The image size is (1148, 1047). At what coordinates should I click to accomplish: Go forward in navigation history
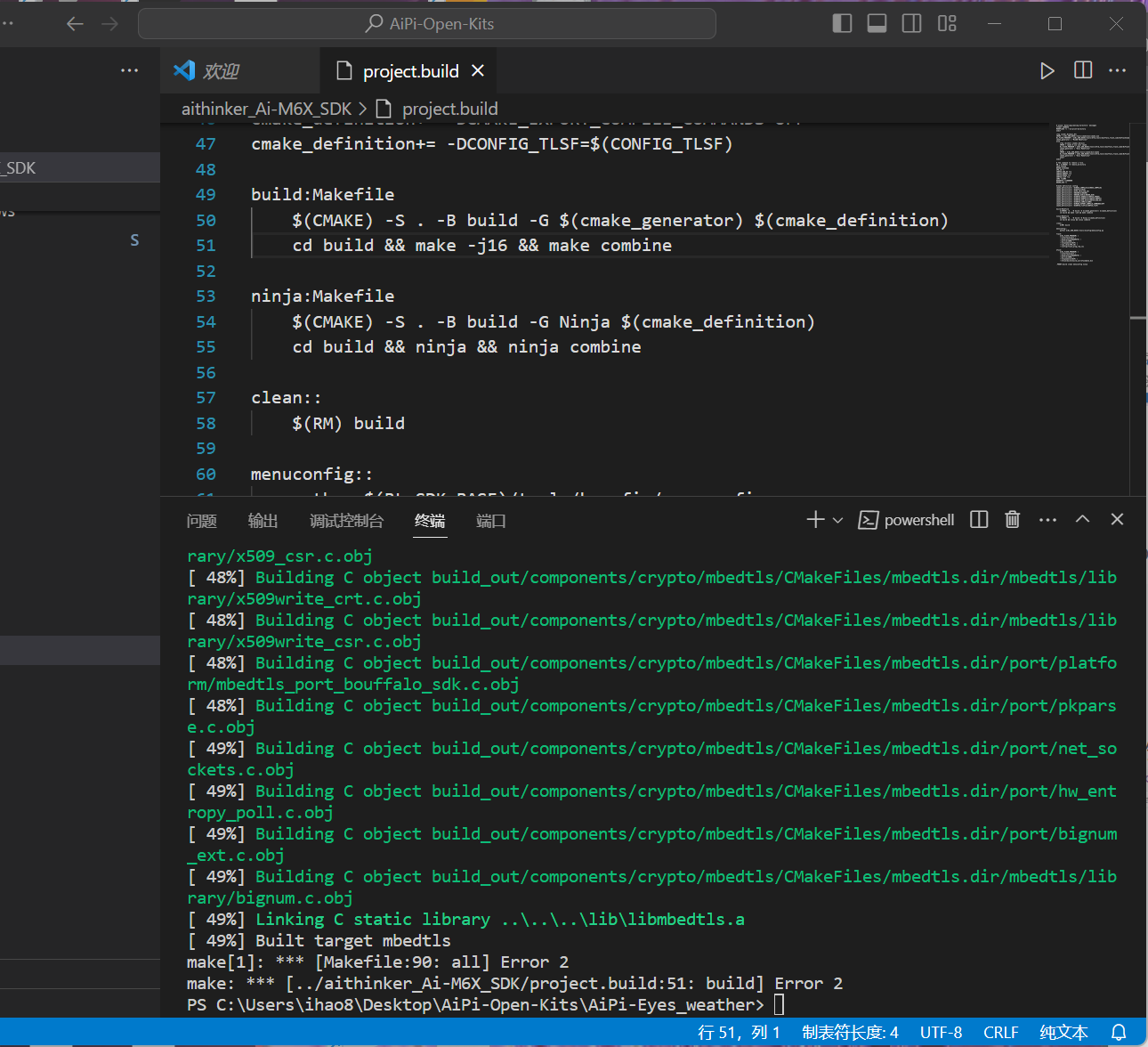click(110, 24)
